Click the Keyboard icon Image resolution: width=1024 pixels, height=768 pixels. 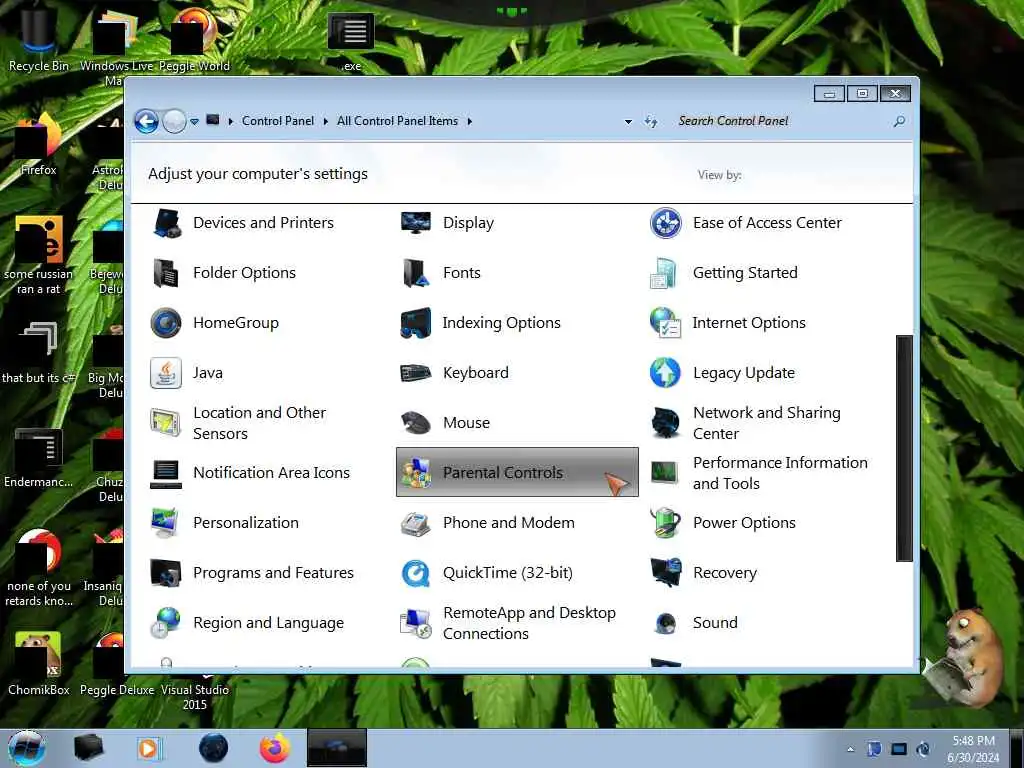(x=416, y=373)
